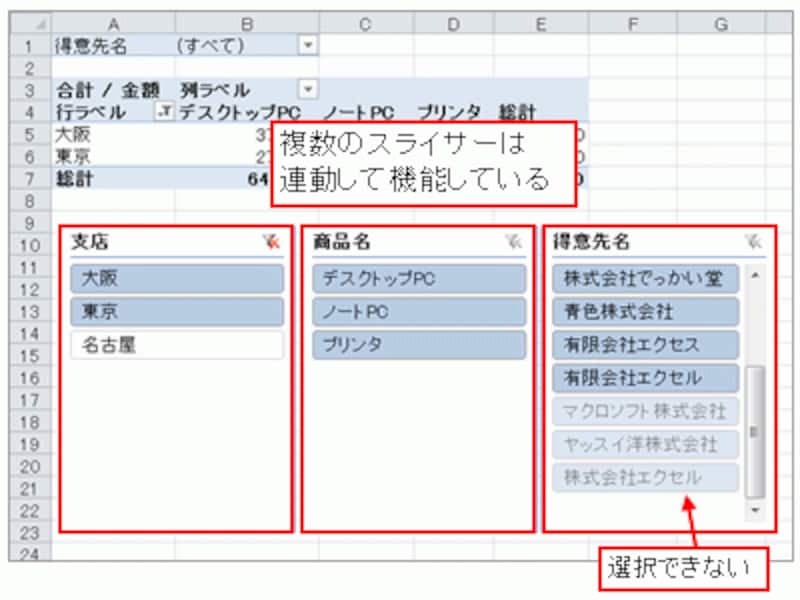Click the 得意先名 slicer scroll down arrow
The image size is (800, 600).
click(755, 510)
